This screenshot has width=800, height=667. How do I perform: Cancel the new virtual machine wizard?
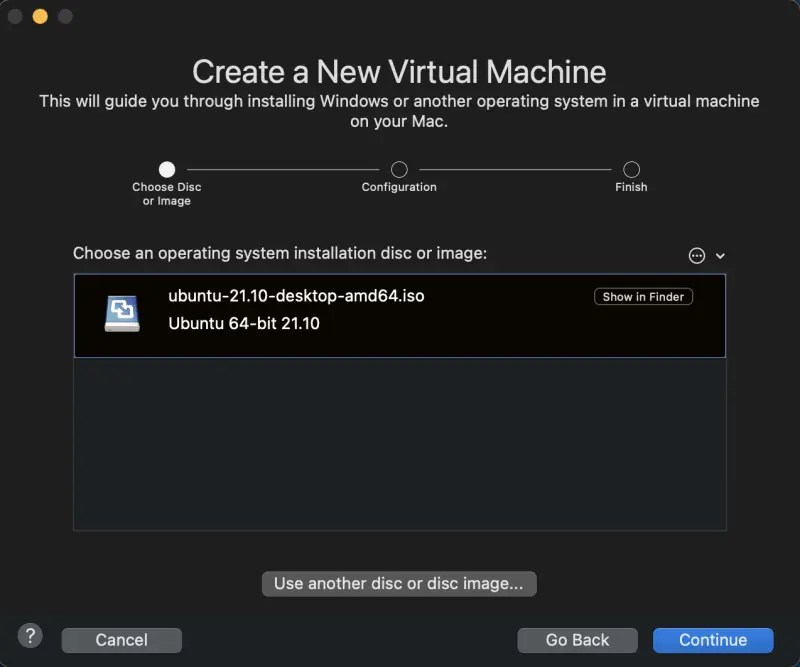121,640
